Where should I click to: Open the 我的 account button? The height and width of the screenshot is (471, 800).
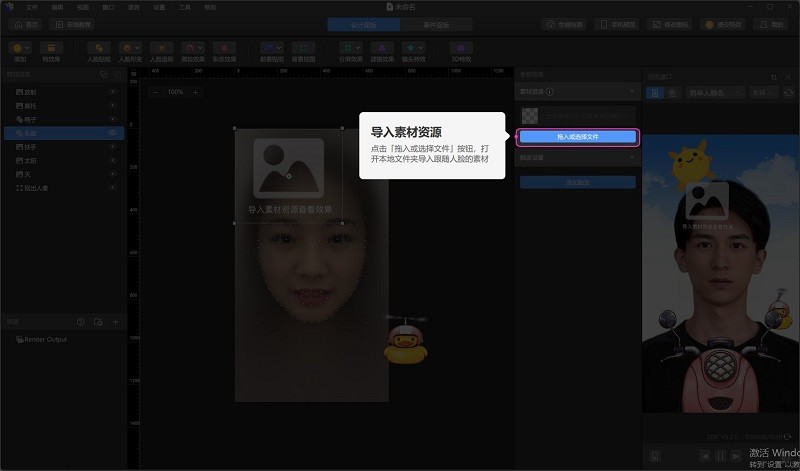pos(771,24)
